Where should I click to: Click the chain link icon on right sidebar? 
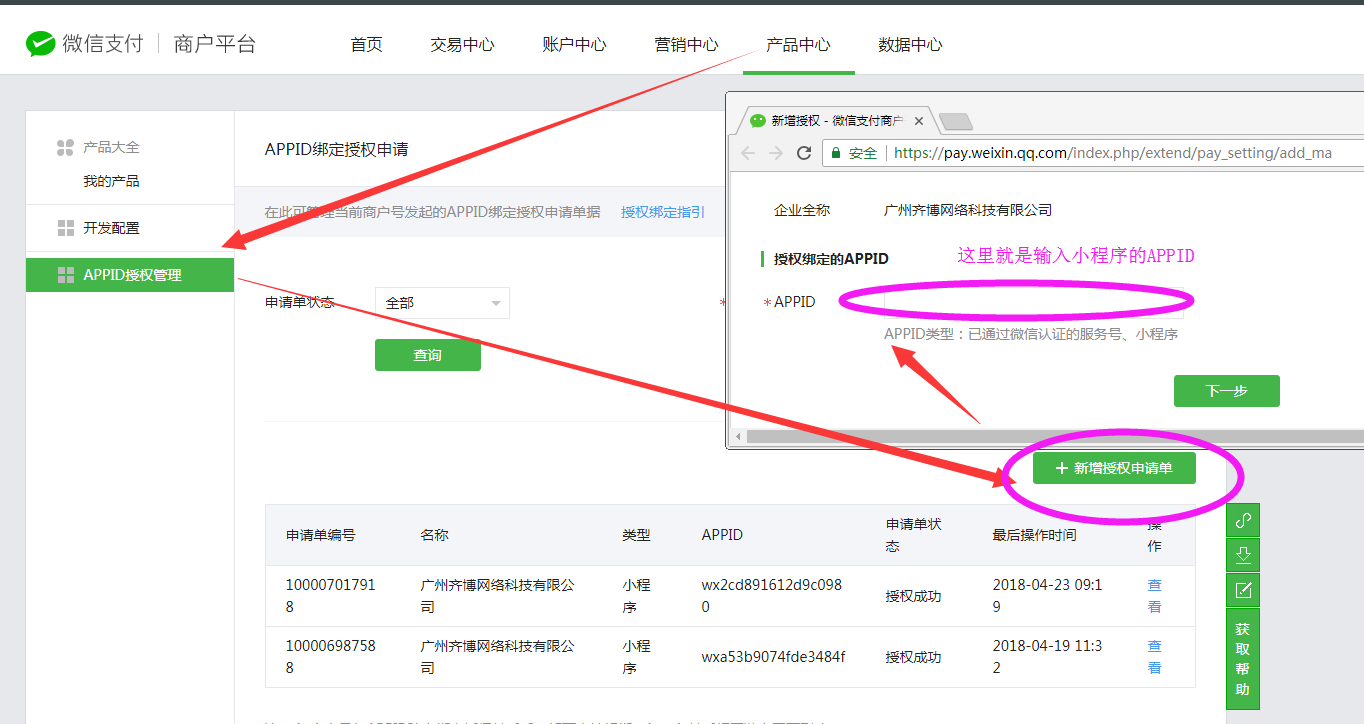1243,520
